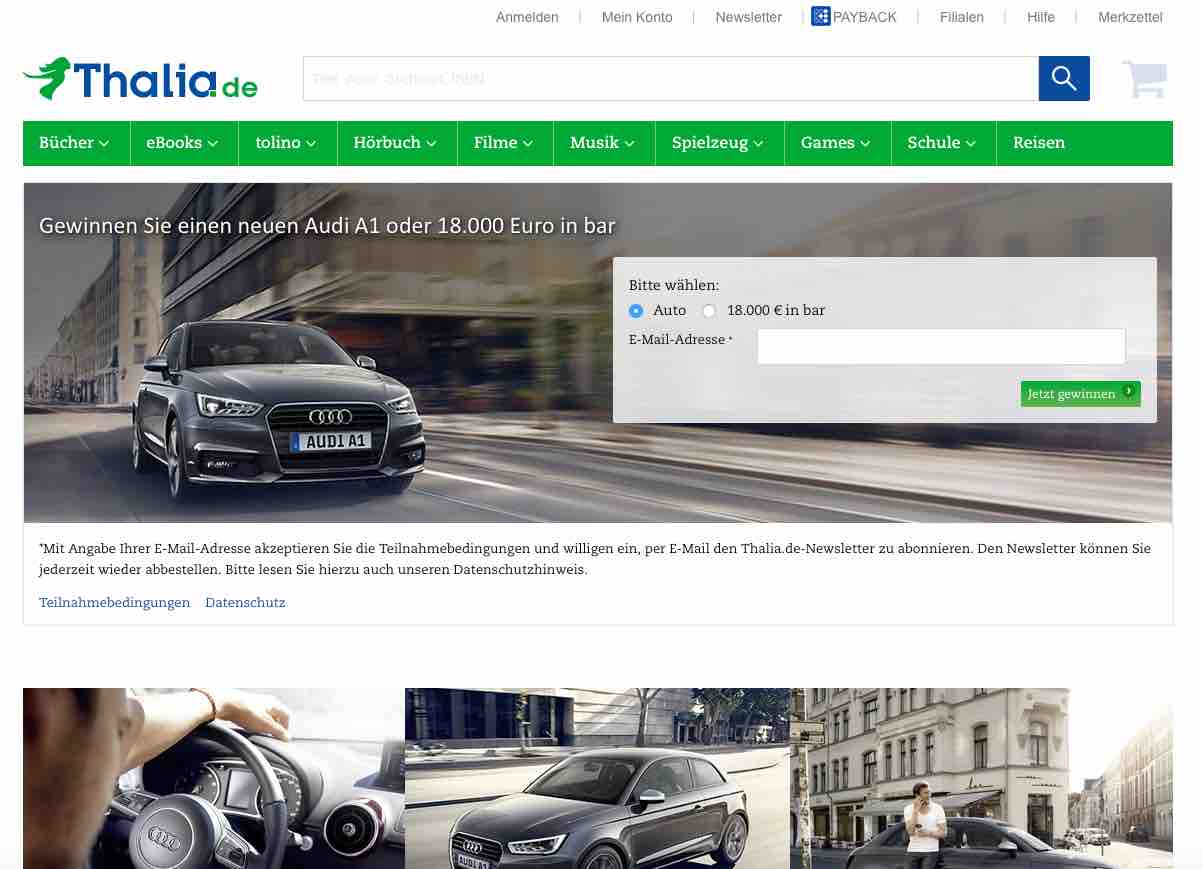The image size is (1203, 869).
Task: Expand the Filme menu chevron
Action: [x=528, y=144]
